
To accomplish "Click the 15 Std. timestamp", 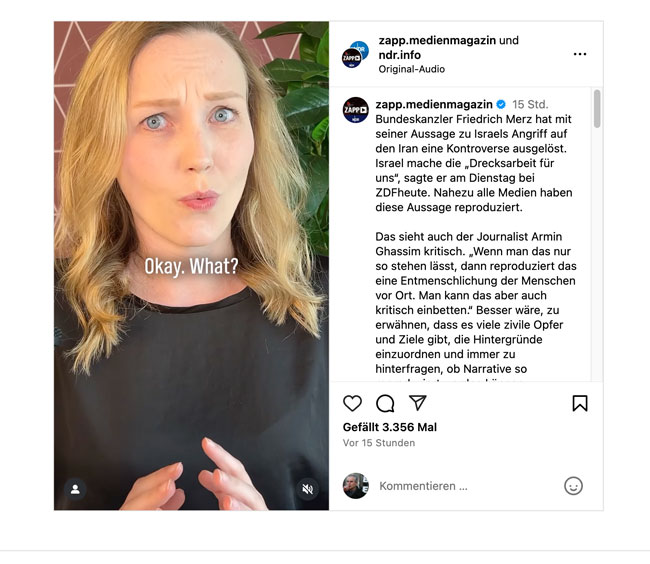I will [530, 104].
